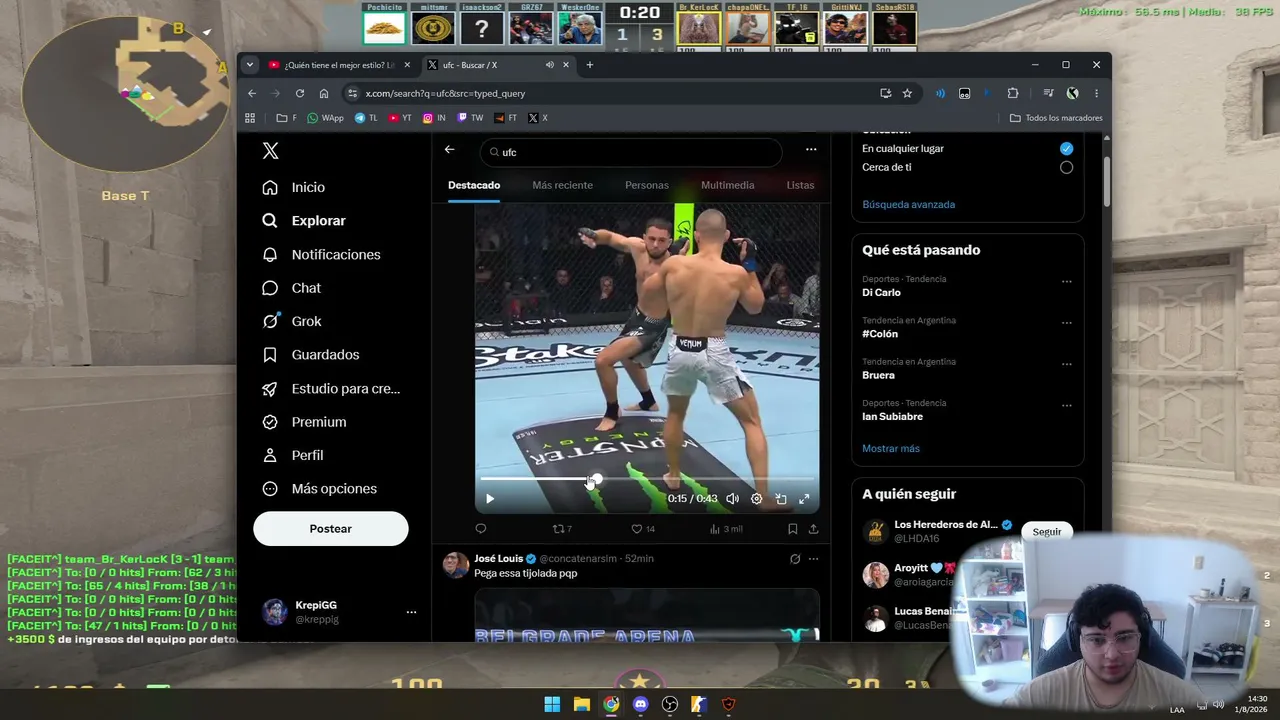
Task: Open a new Chrome tab
Action: (x=590, y=65)
